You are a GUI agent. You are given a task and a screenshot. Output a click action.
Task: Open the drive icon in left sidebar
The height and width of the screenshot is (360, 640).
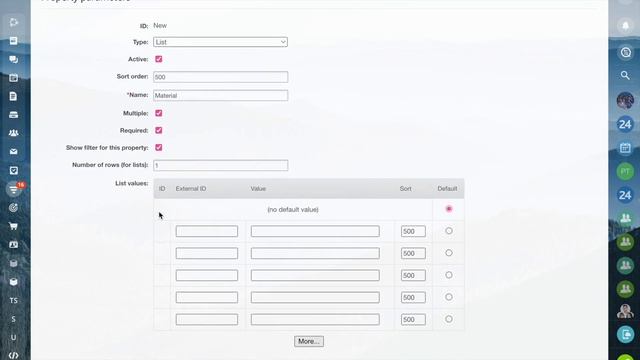pyautogui.click(x=13, y=115)
